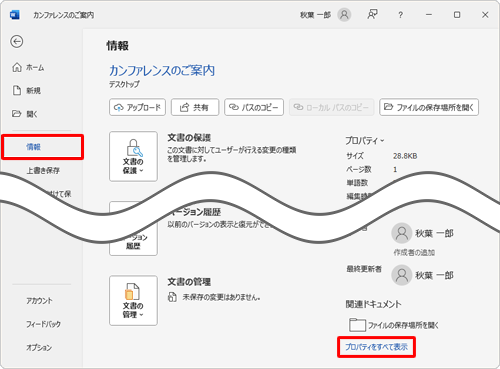Click the 28.8KB size value
The image size is (500, 369).
click(405, 156)
